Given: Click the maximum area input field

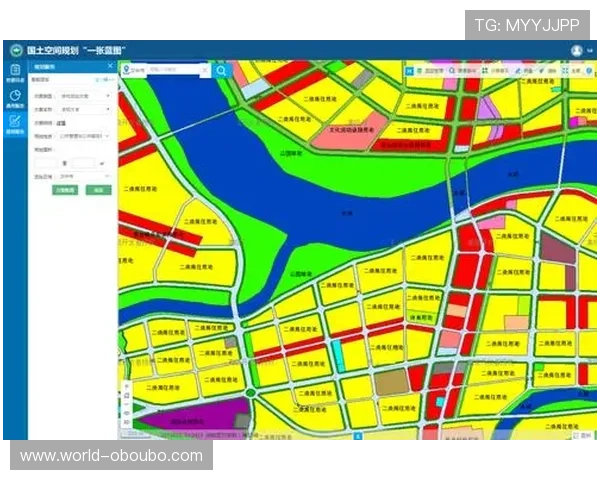Looking at the screenshot, I should tap(83, 161).
